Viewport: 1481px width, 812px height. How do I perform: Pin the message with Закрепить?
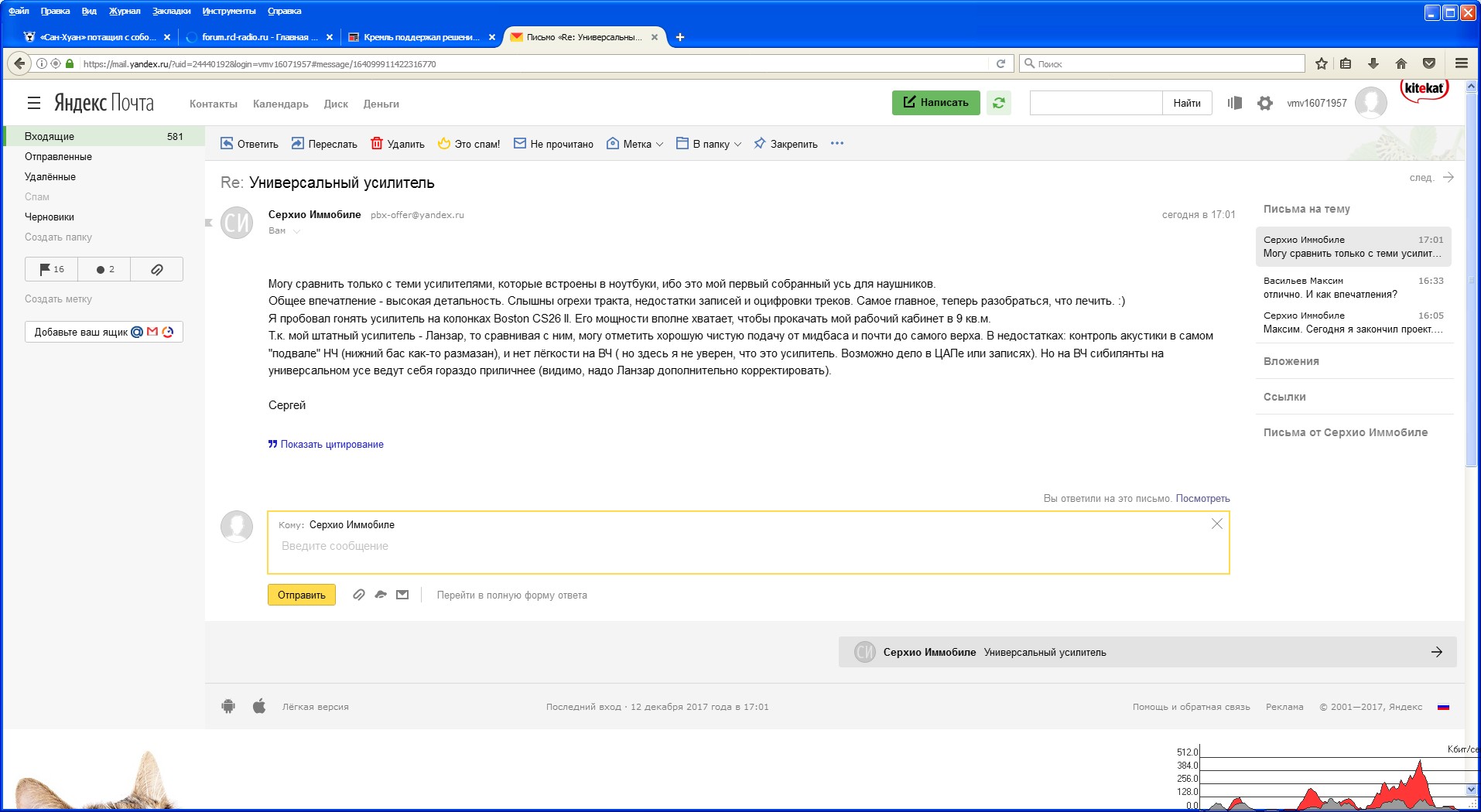(x=785, y=144)
